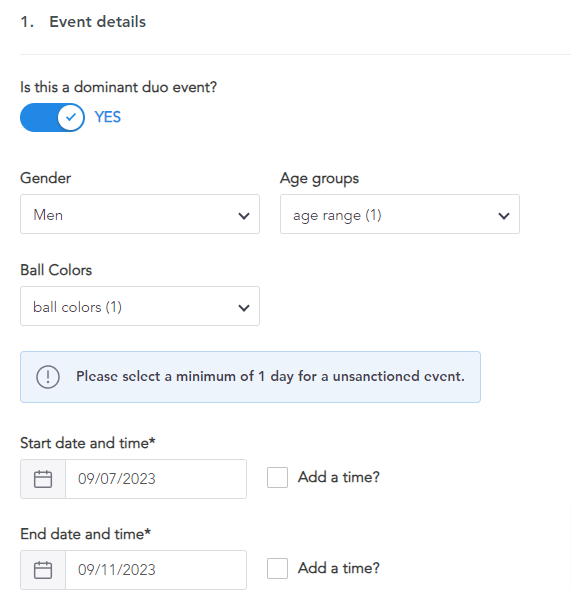Open the age range (1) dropdown
Viewport: 571px width, 610px height.
point(400,214)
